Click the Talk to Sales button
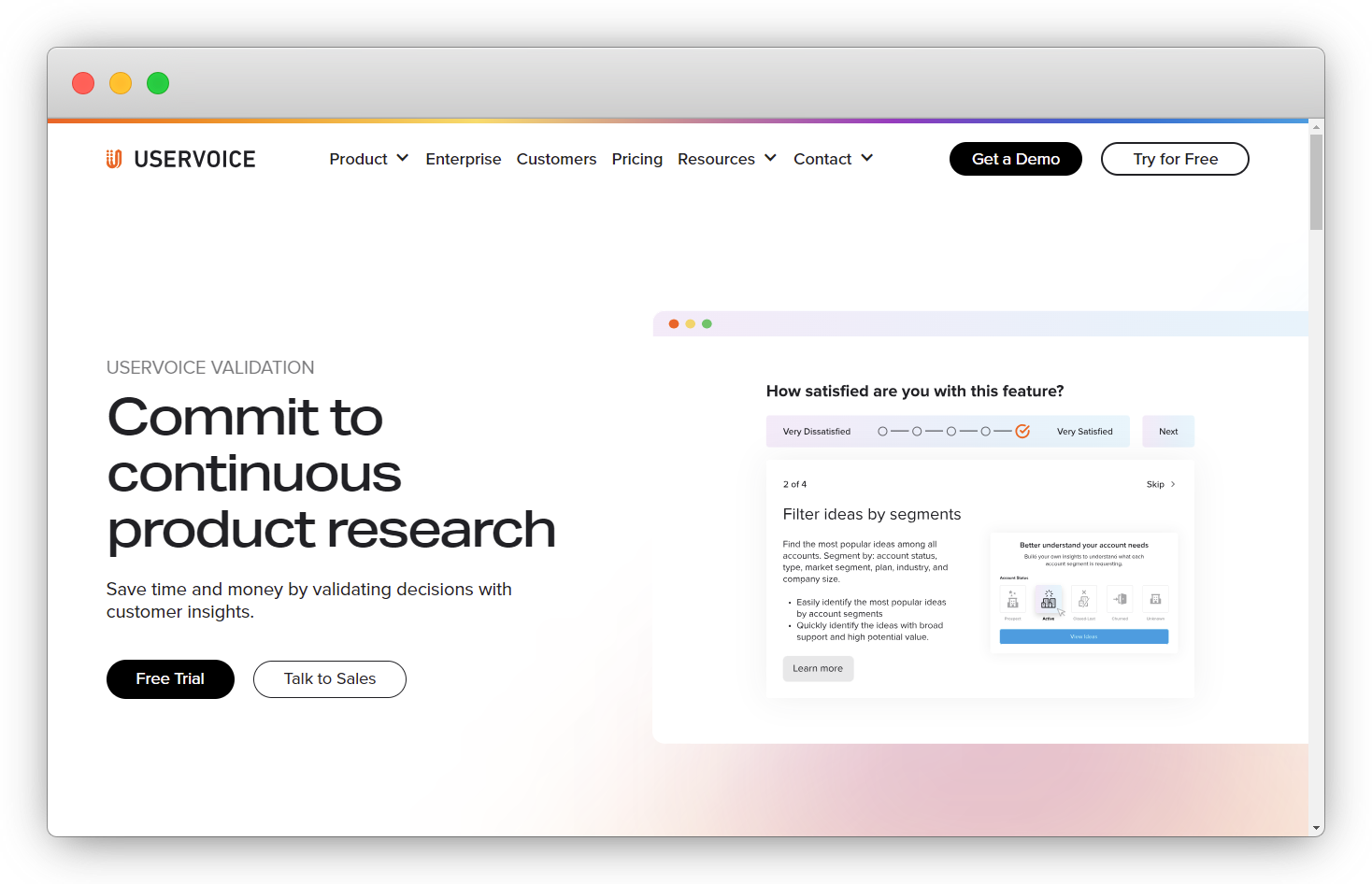Viewport: 1372px width, 884px height. (x=329, y=679)
